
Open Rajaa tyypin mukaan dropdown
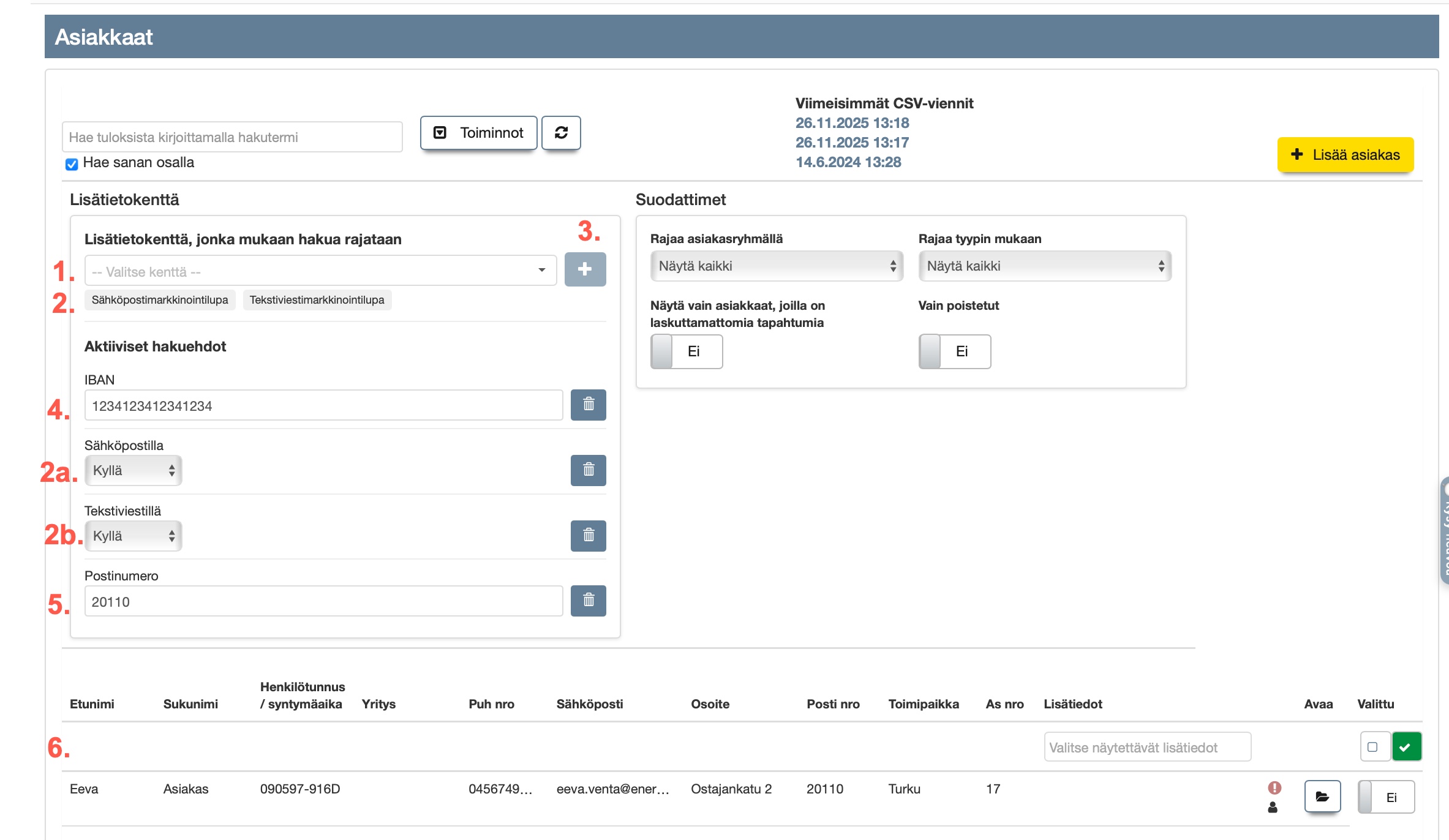[1044, 266]
